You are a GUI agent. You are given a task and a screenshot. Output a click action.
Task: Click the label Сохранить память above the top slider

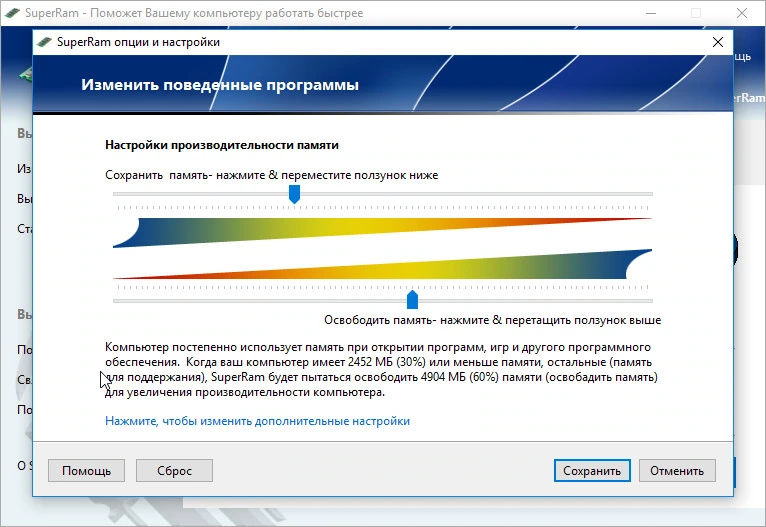point(272,175)
